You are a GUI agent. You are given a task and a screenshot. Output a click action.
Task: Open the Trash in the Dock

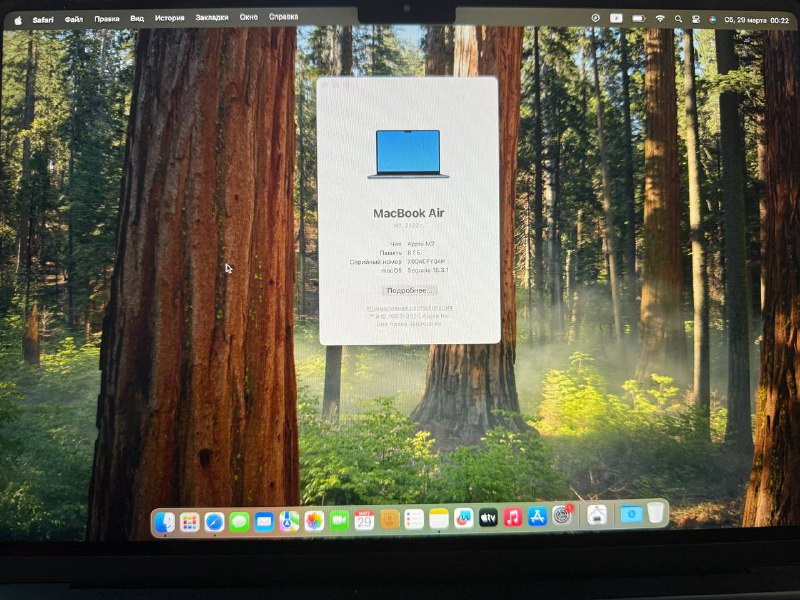(x=656, y=513)
